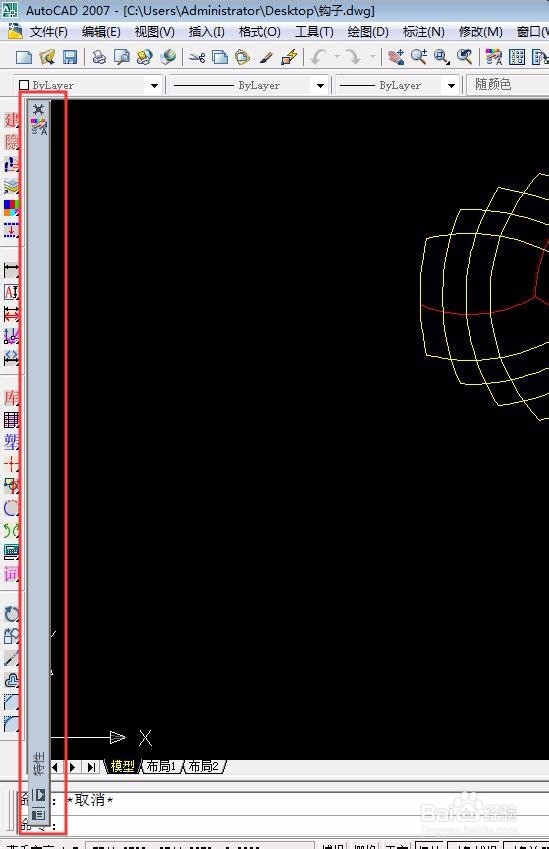
Task: Open the 视图(V) menu
Action: click(x=155, y=32)
